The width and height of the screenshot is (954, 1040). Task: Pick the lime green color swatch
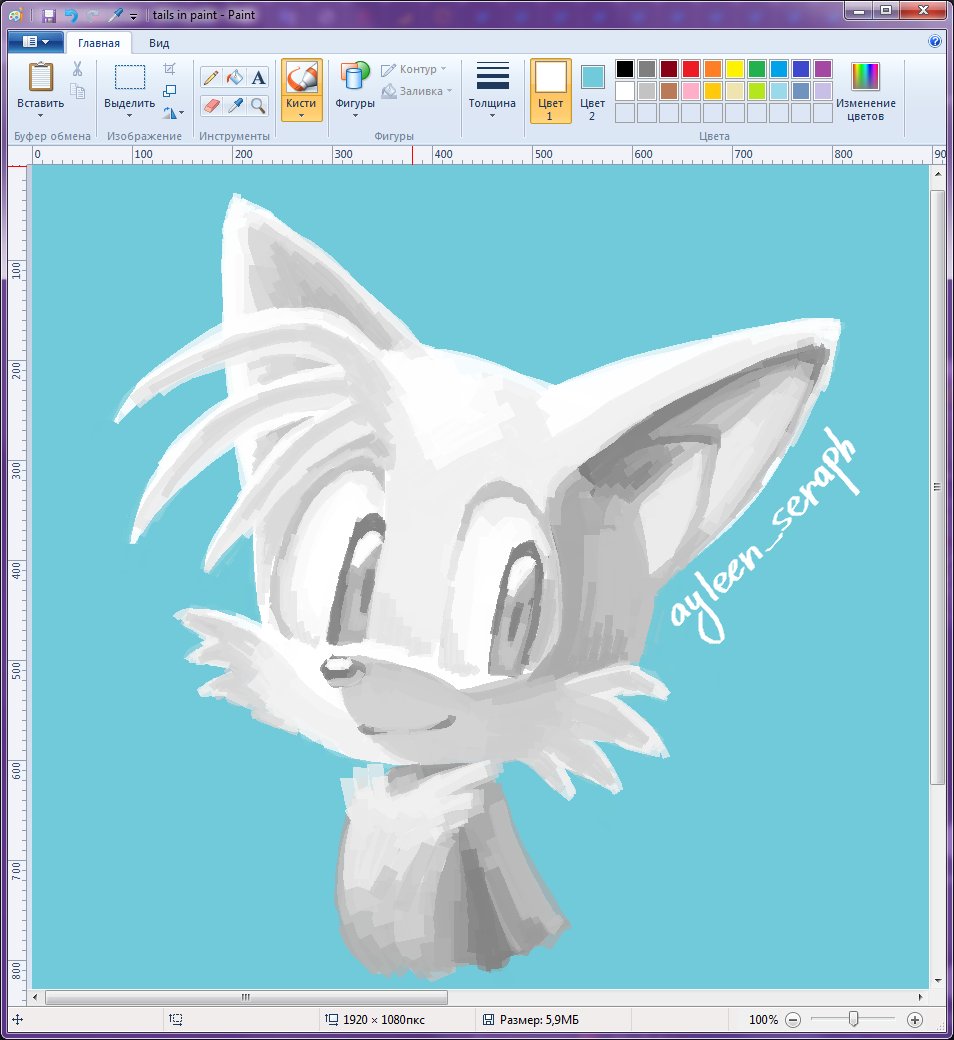[757, 90]
